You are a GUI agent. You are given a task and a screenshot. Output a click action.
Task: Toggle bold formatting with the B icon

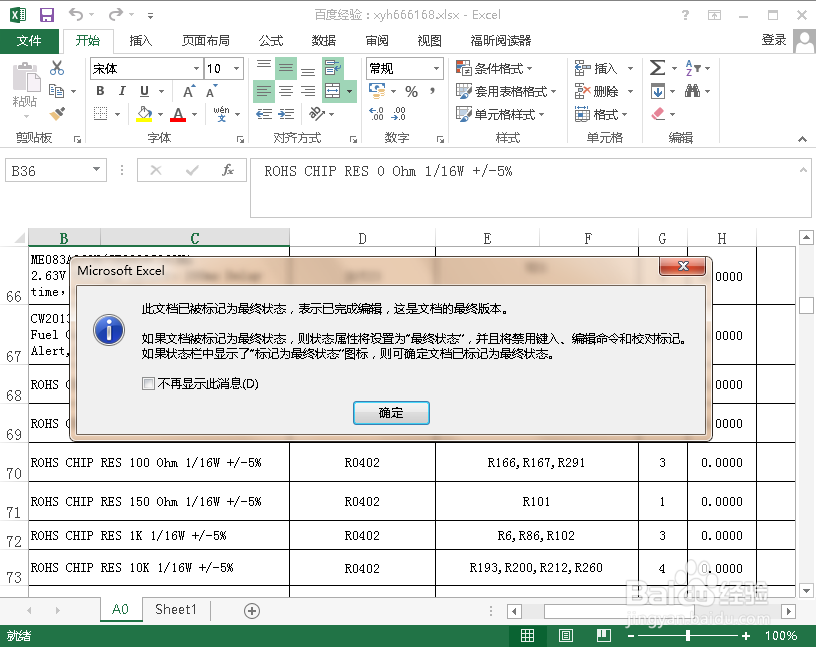99,90
